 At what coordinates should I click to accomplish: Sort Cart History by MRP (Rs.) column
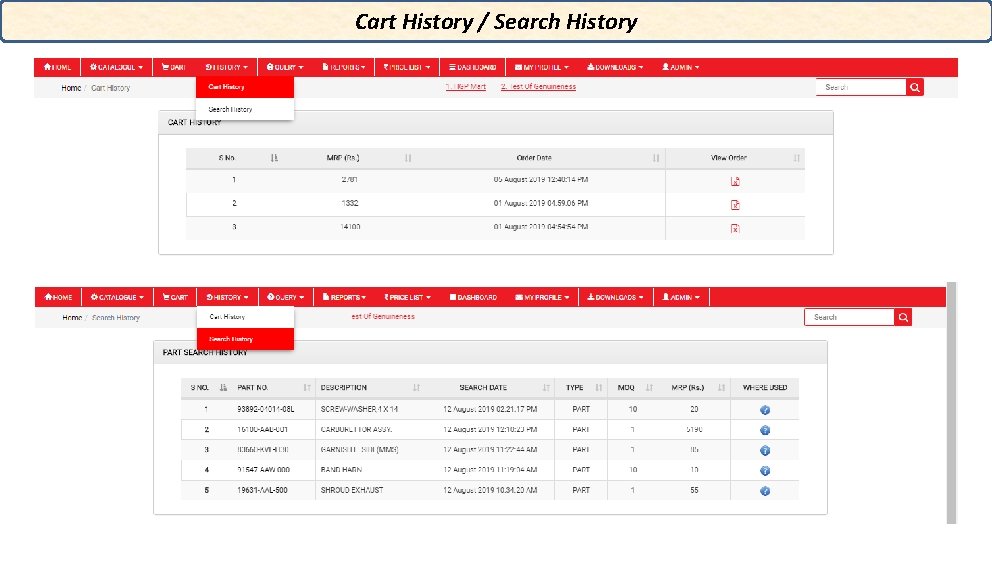point(408,158)
